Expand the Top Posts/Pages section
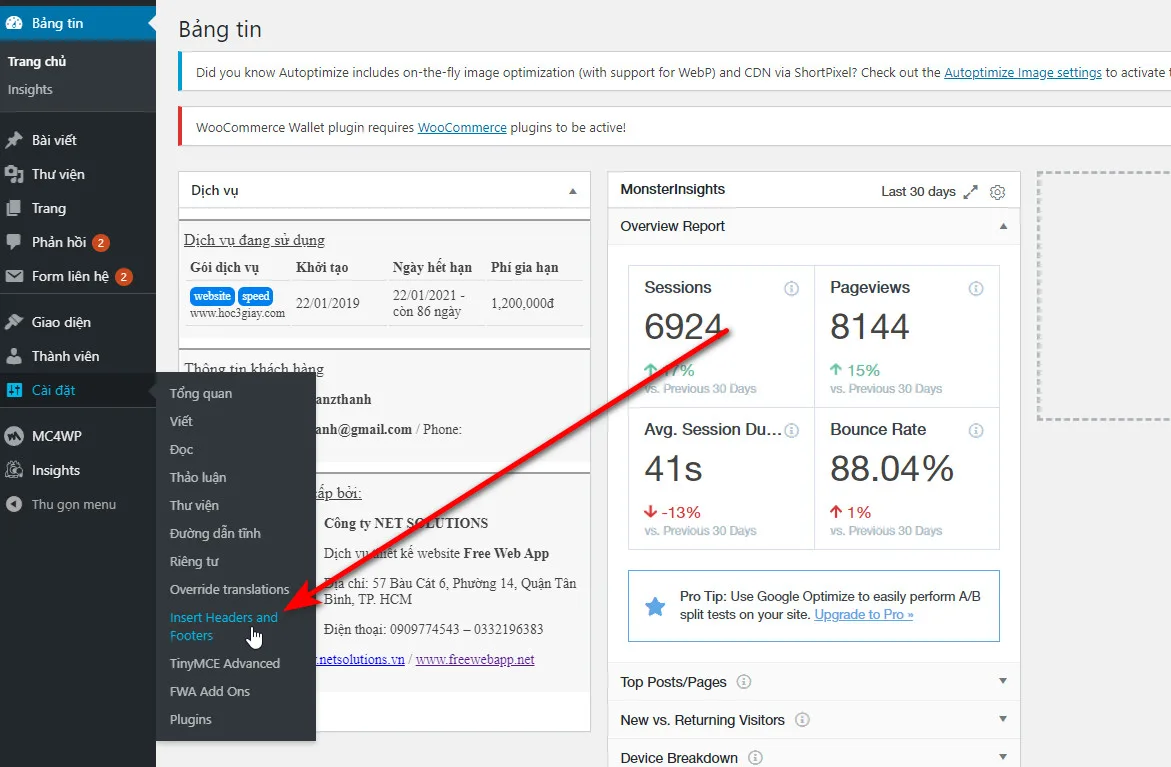Screen dimensions: 1171x767 [1003, 680]
